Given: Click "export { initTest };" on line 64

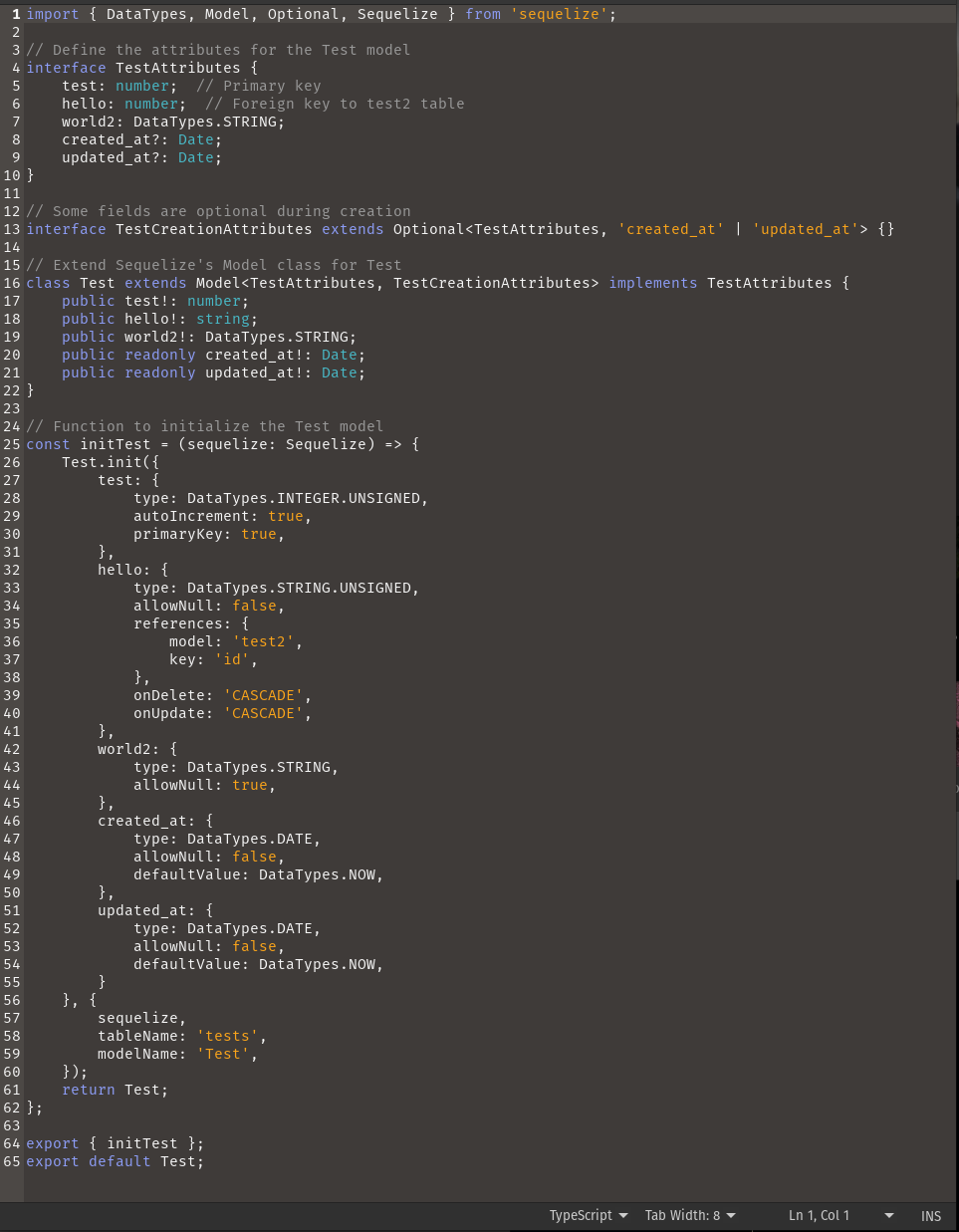Looking at the screenshot, I should point(115,1143).
